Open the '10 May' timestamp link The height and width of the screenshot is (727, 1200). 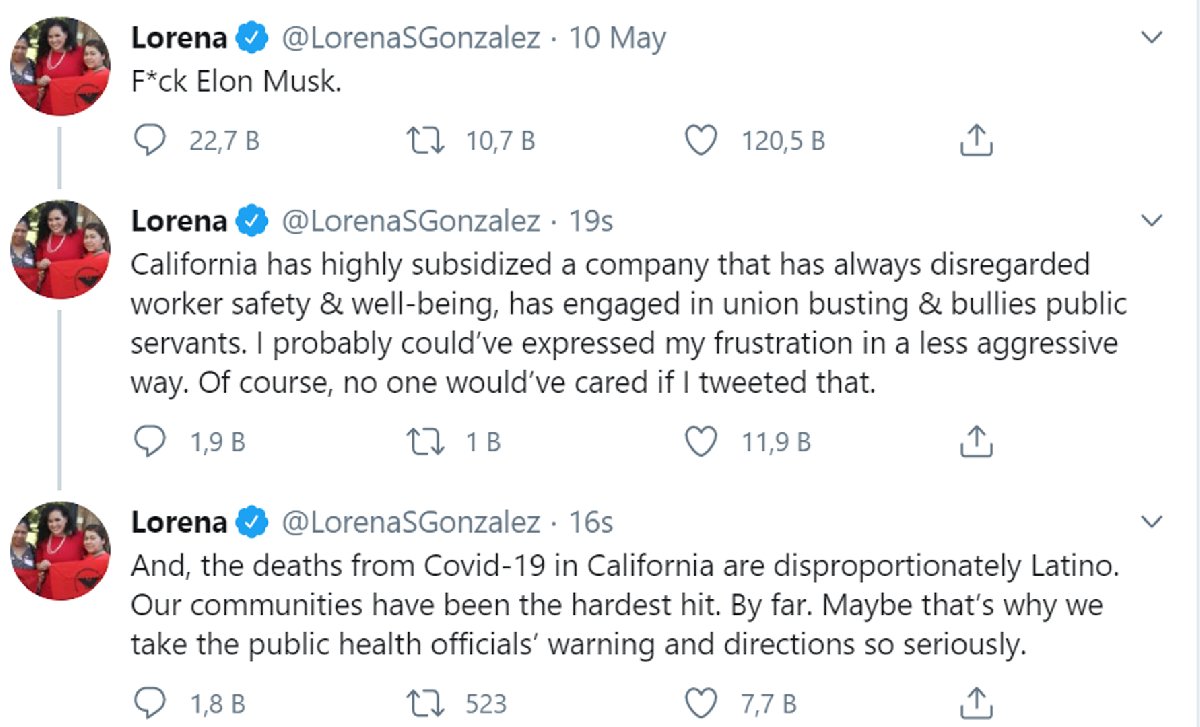tap(617, 39)
